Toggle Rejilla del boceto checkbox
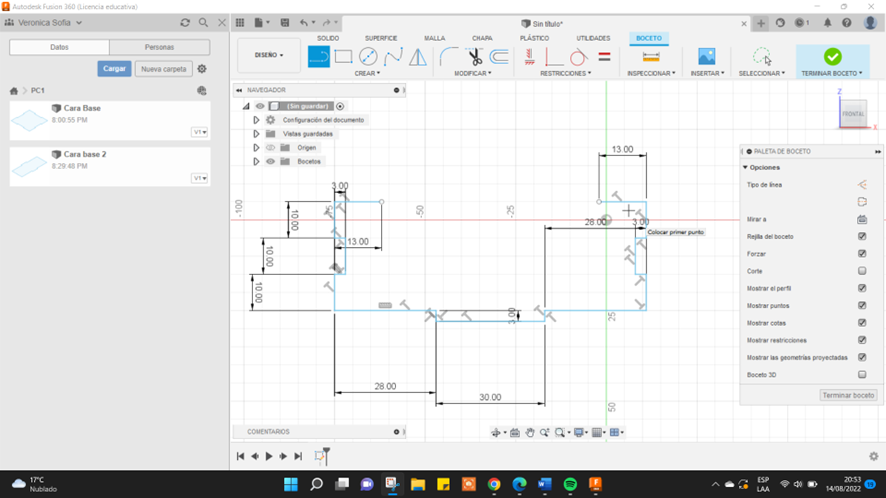This screenshot has height=498, width=886. 862,236
